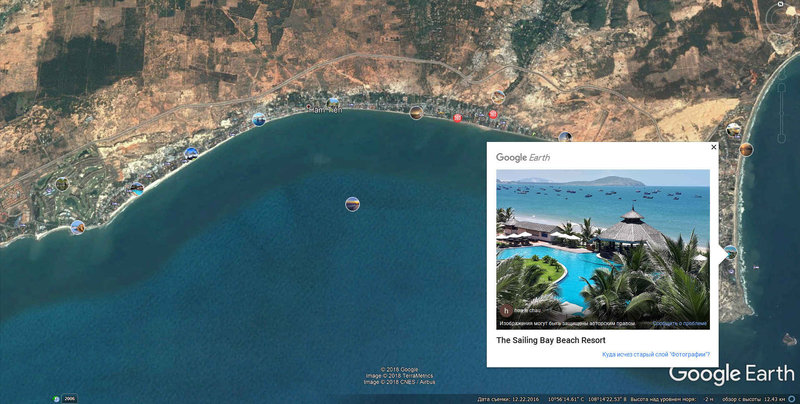The width and height of the screenshot is (800, 404).
Task: Click the photo author avatar 'h'
Action: pos(506,310)
